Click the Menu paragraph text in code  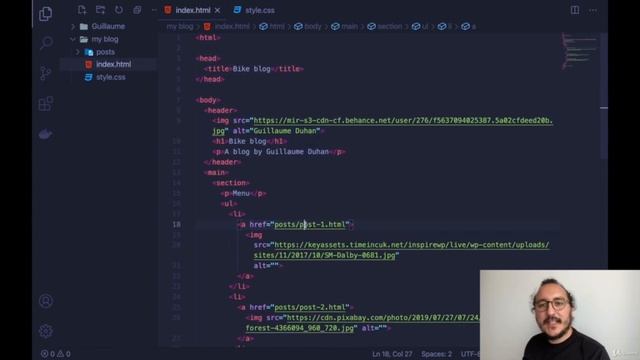click(241, 193)
